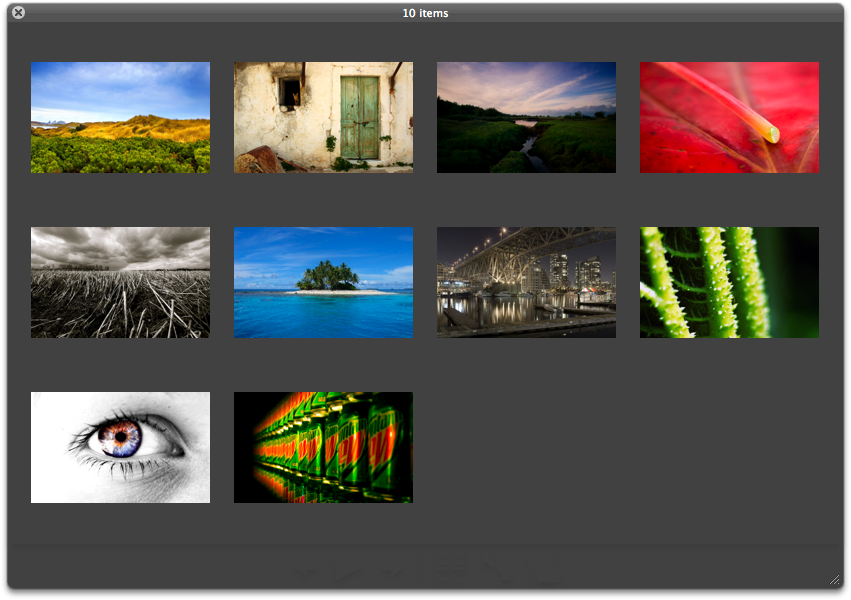Click the "10 items" window title
This screenshot has width=851, height=600.
point(425,13)
